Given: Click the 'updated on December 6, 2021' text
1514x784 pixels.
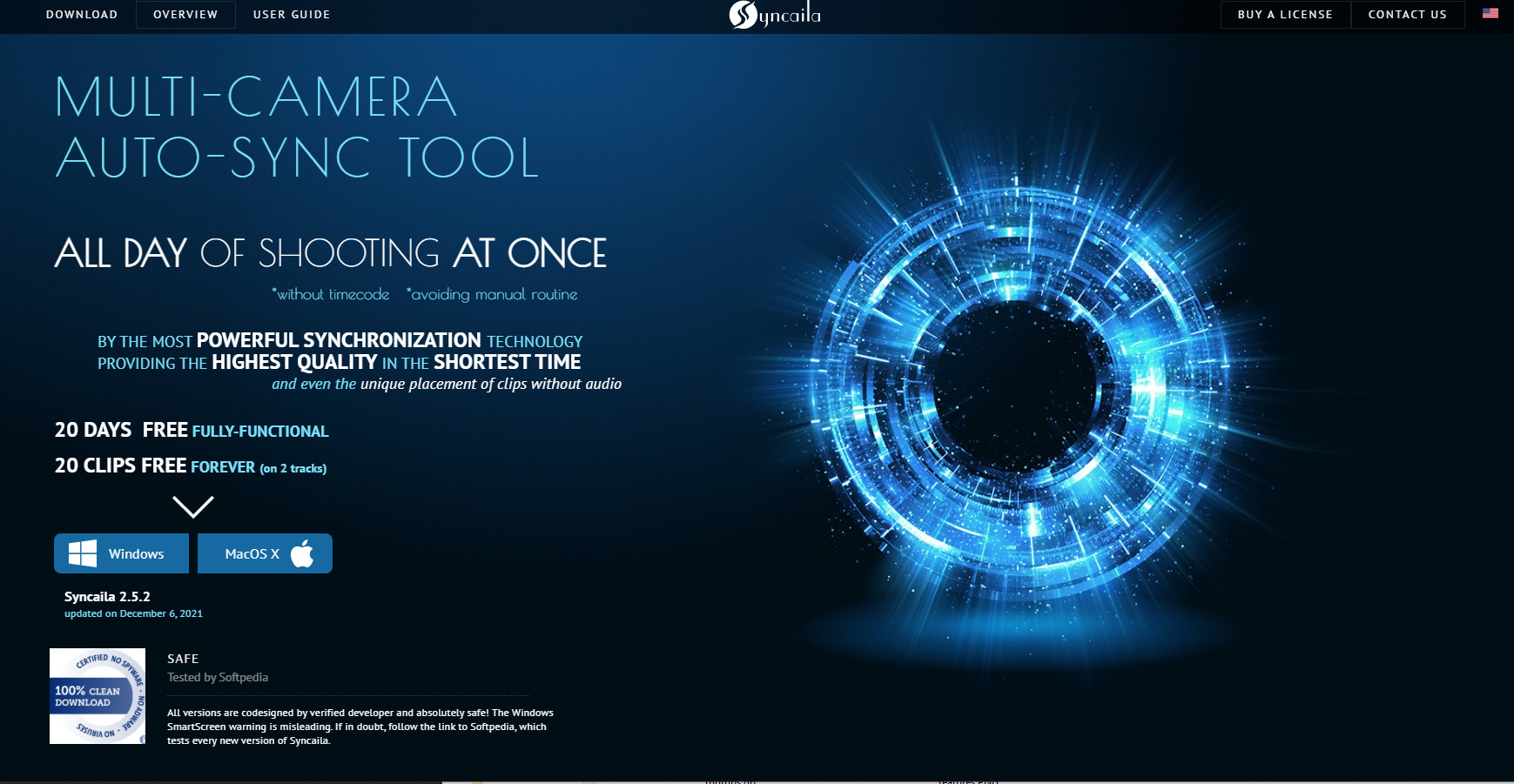Looking at the screenshot, I should [133, 613].
